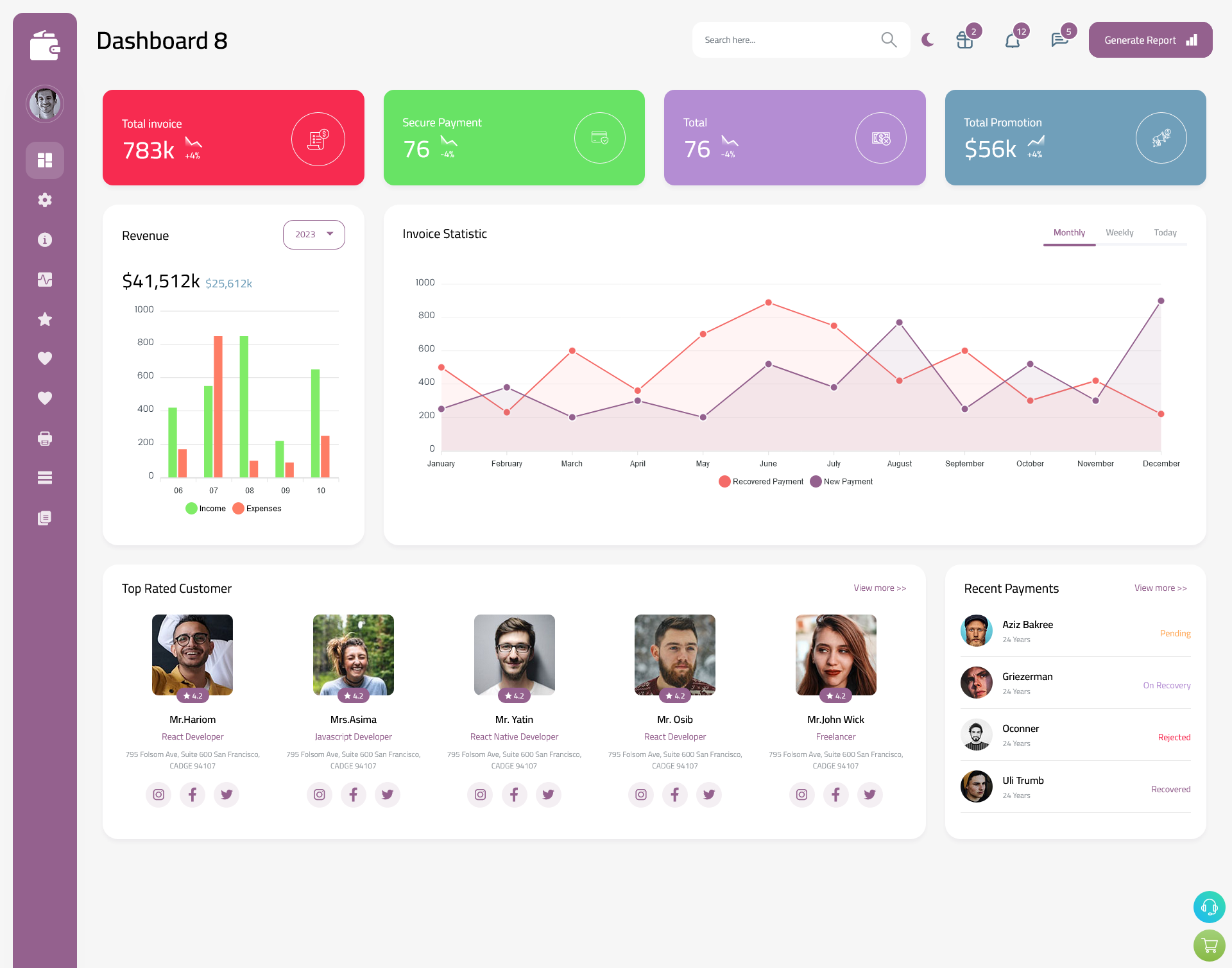Click the dashboard grid layout icon
The width and height of the screenshot is (1232, 968).
(x=45, y=160)
